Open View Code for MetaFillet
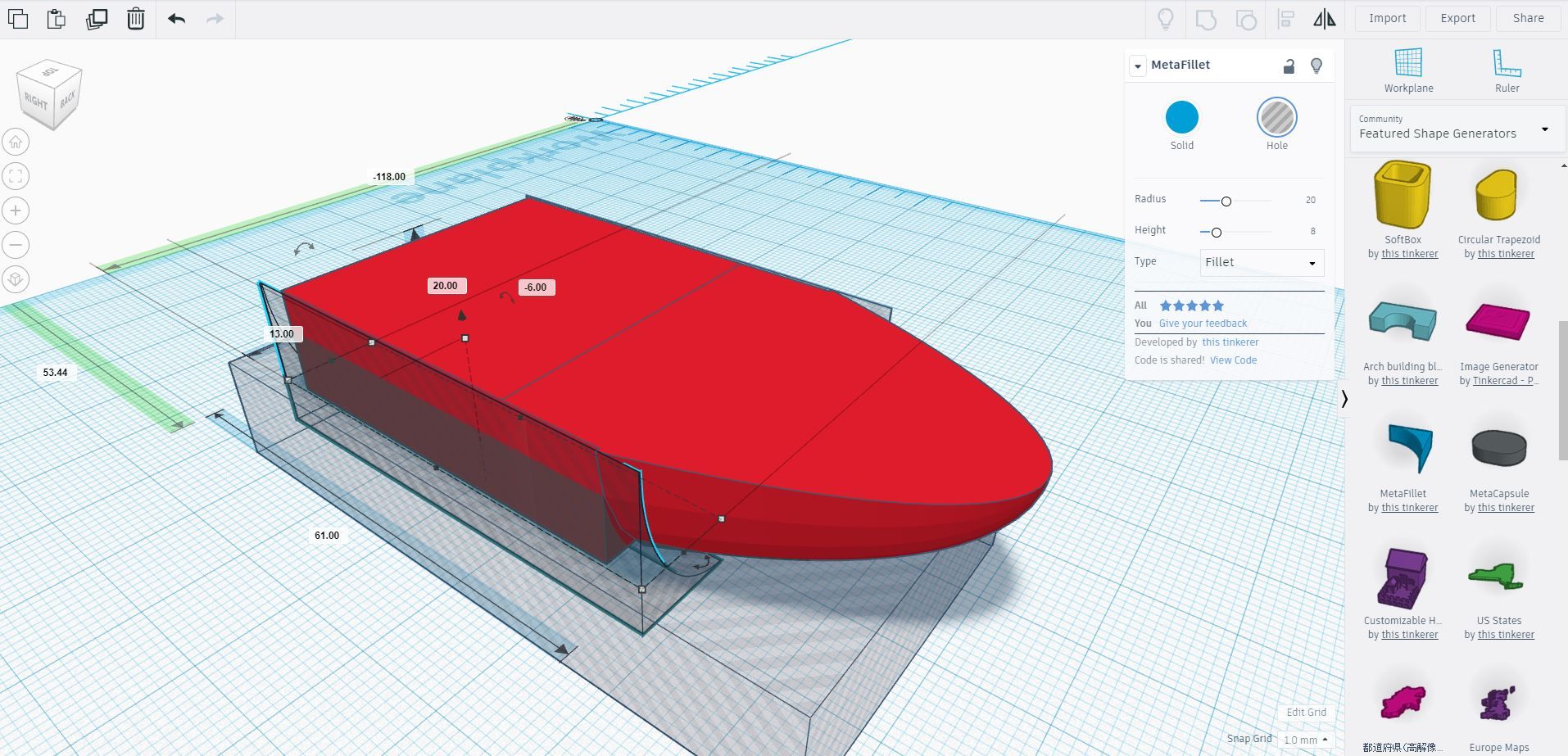This screenshot has height=756, width=1568. point(1234,360)
